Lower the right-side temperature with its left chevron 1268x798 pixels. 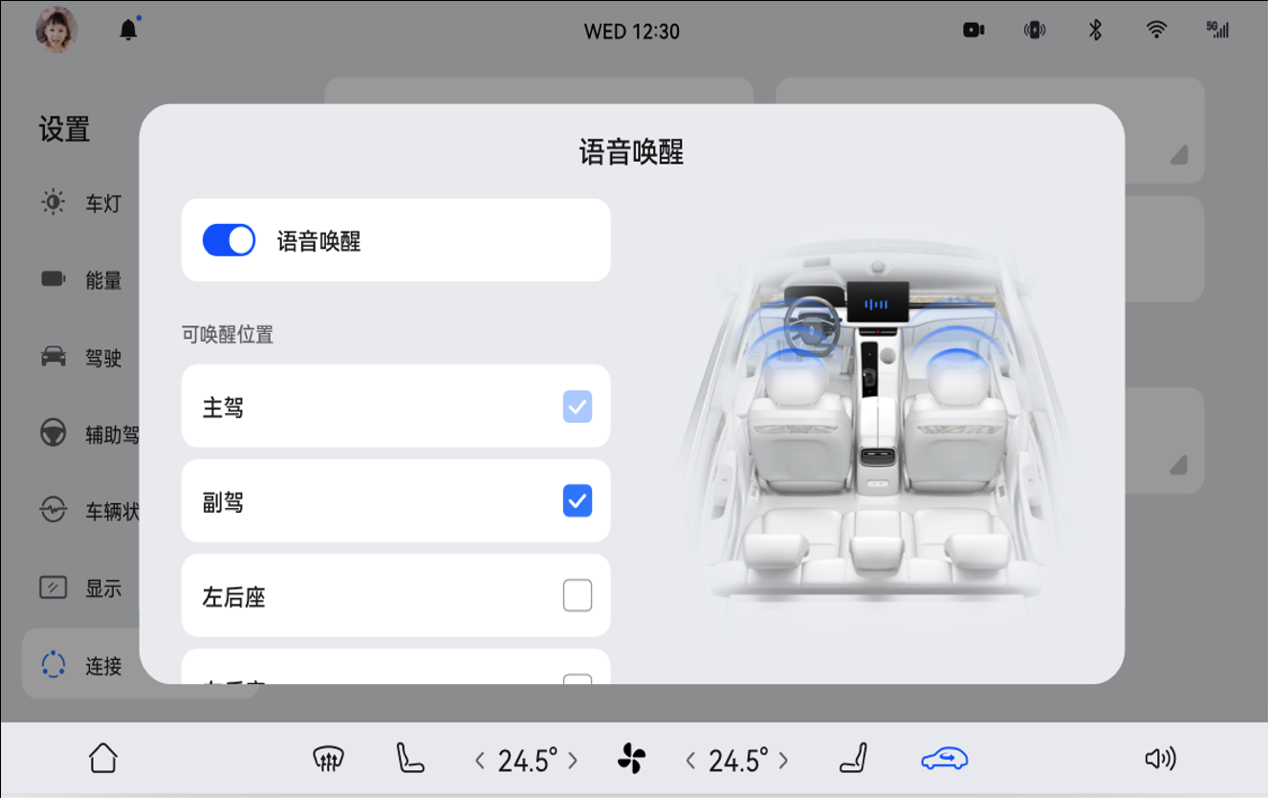coord(690,761)
